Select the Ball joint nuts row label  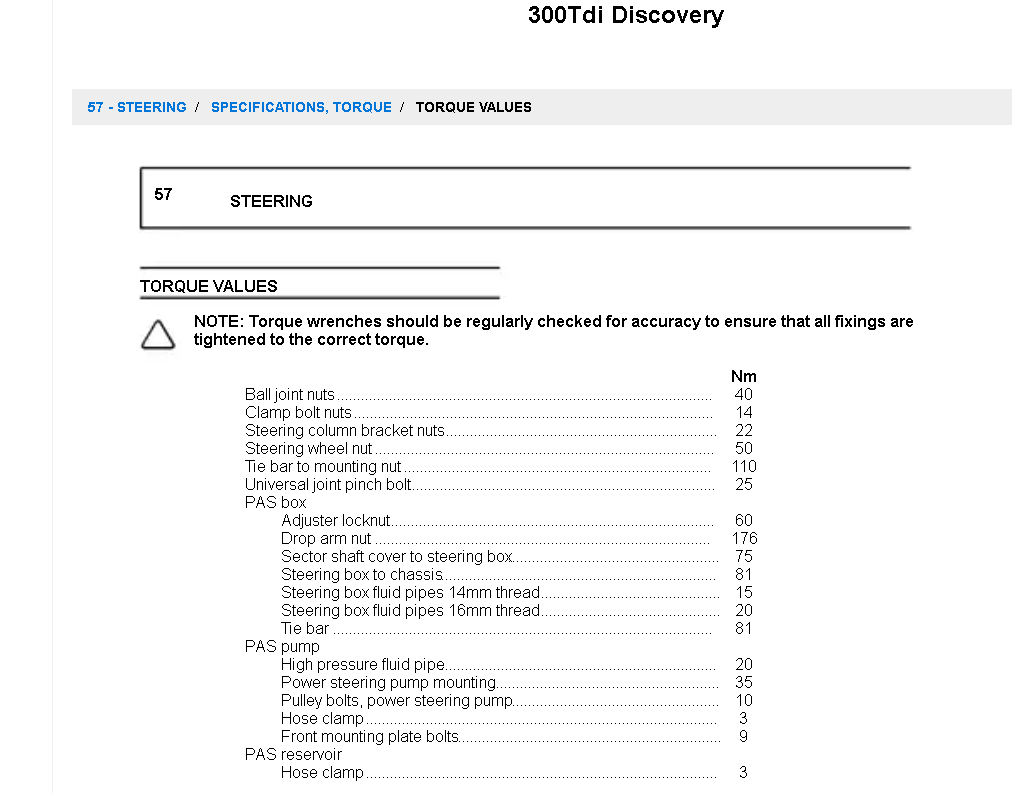point(290,394)
